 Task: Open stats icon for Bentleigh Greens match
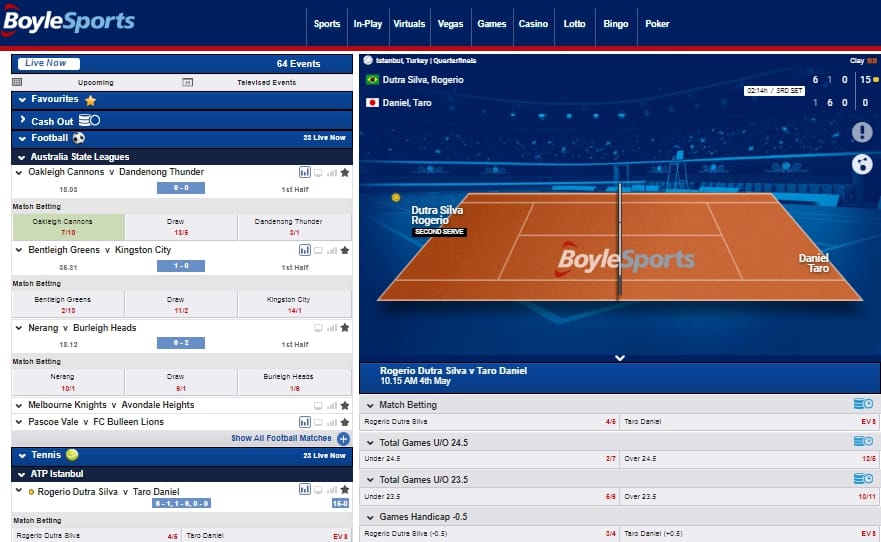(x=304, y=250)
